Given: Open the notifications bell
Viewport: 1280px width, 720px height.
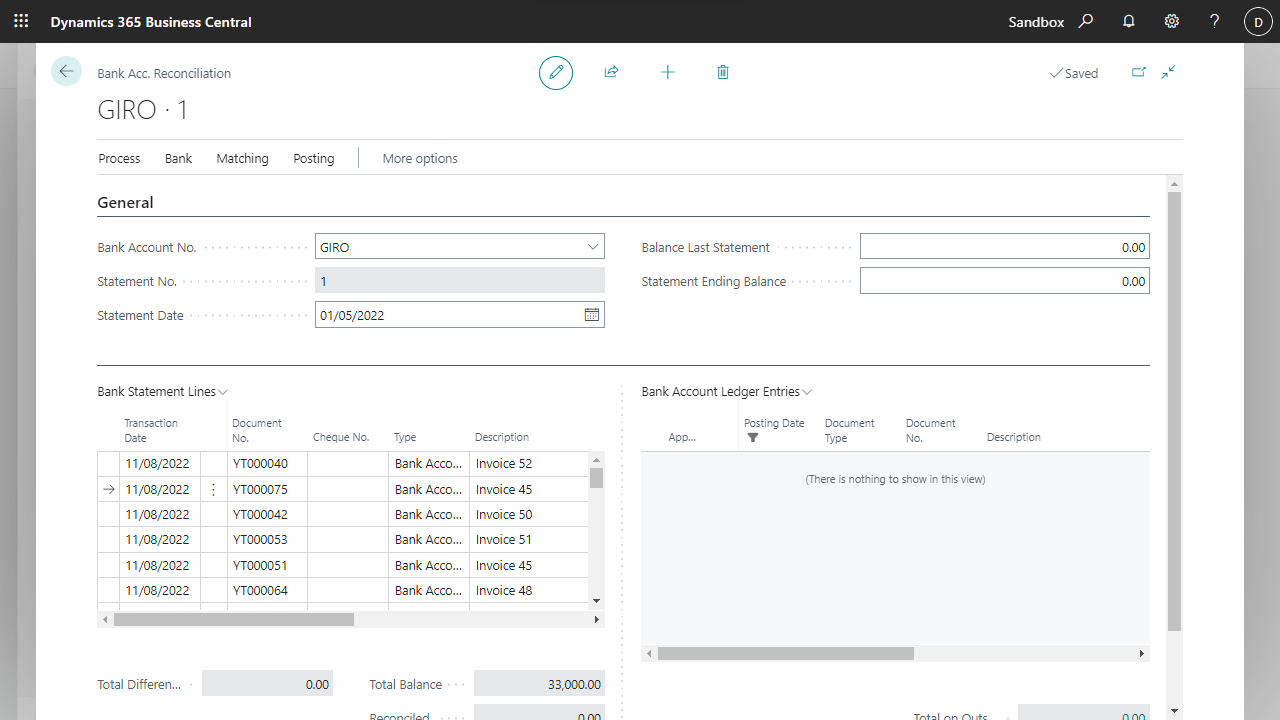Looking at the screenshot, I should (x=1129, y=21).
